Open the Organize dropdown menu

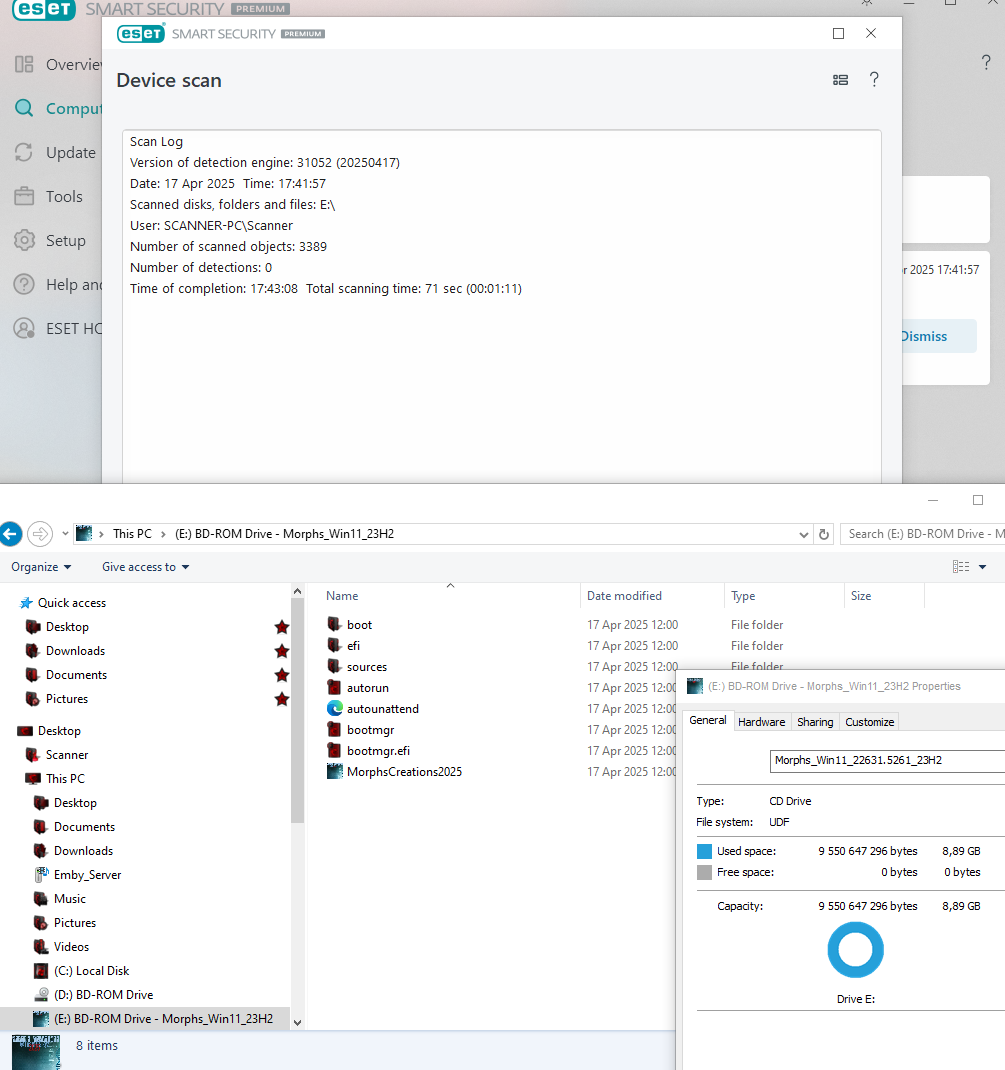point(41,567)
